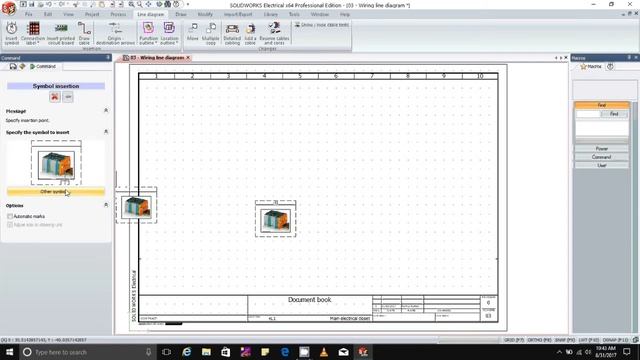Click the Find text input field

[588, 114]
